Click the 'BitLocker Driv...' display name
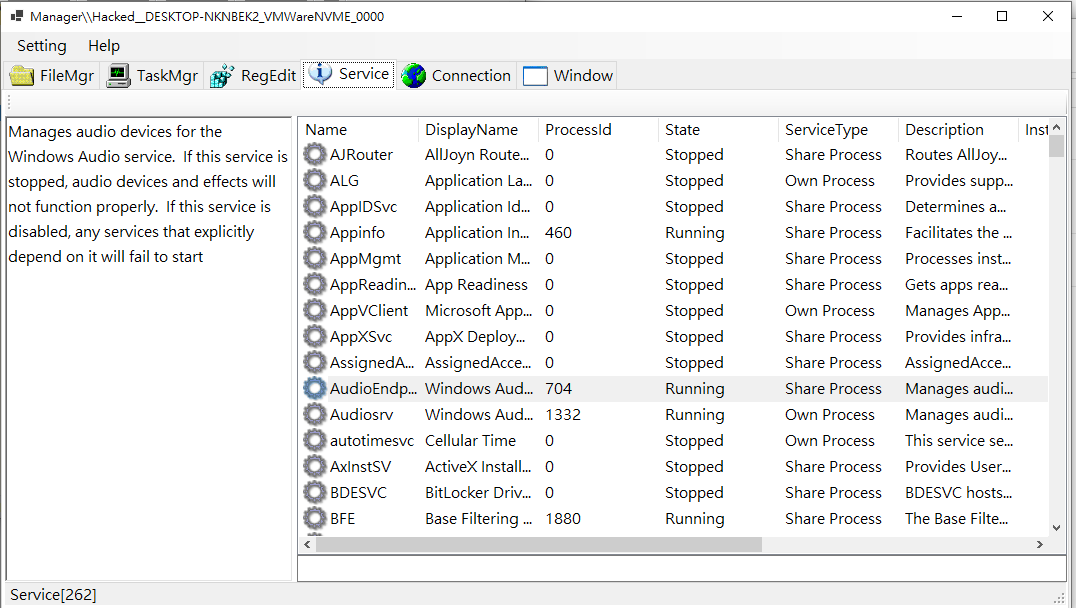The width and height of the screenshot is (1076, 608). pyautogui.click(x=478, y=493)
